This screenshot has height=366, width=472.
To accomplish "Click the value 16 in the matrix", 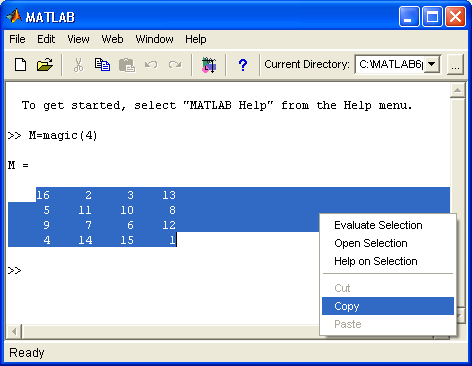I will [x=43, y=195].
